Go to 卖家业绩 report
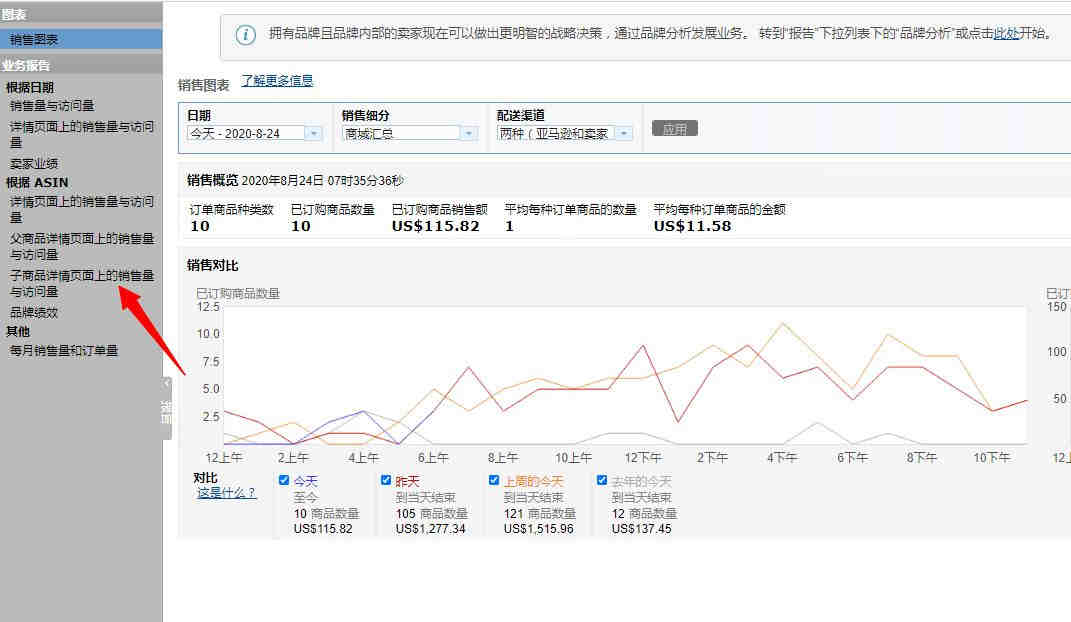Image resolution: width=1071 pixels, height=622 pixels. click(x=34, y=163)
